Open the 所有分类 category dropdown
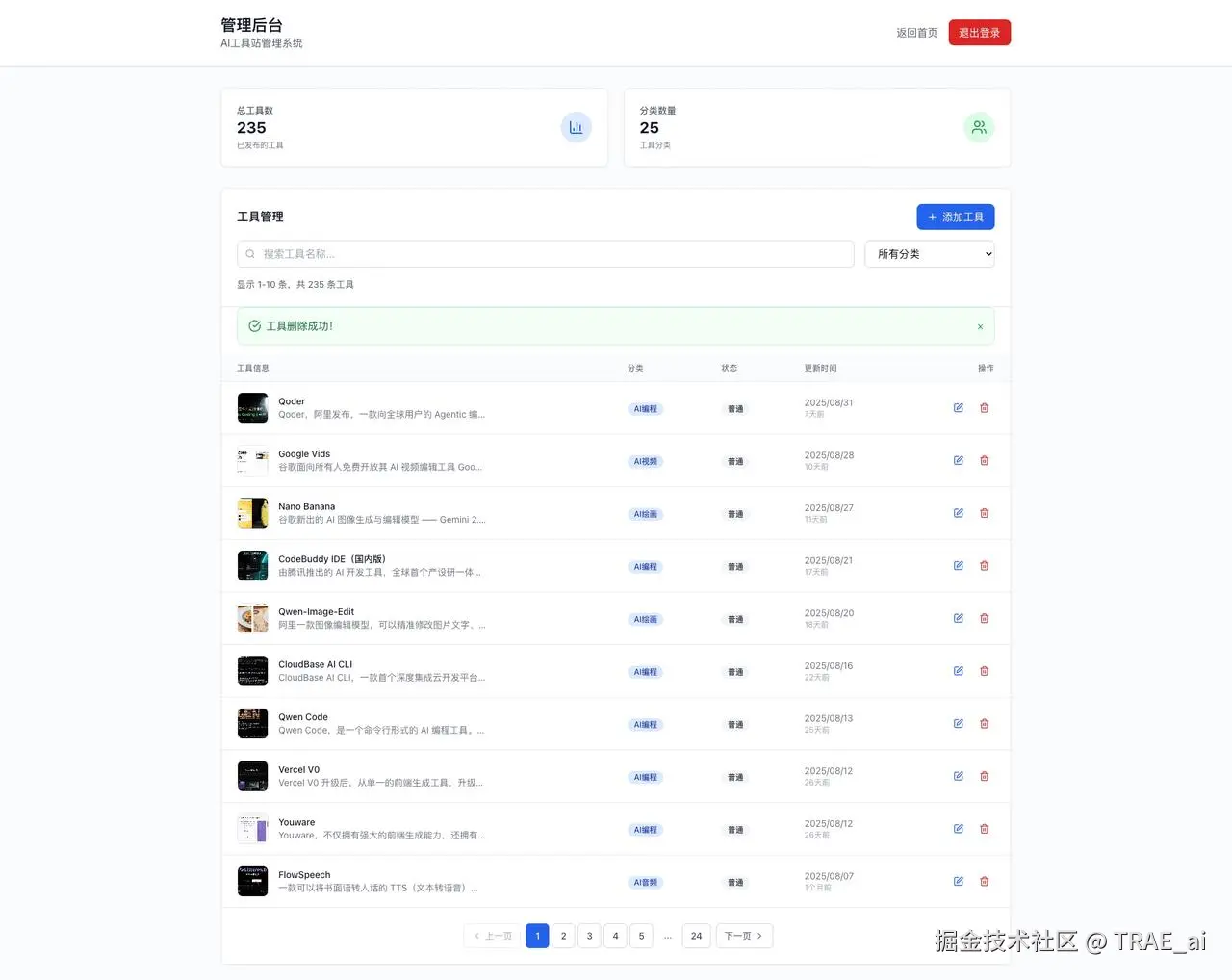1232x980 pixels. pos(930,254)
